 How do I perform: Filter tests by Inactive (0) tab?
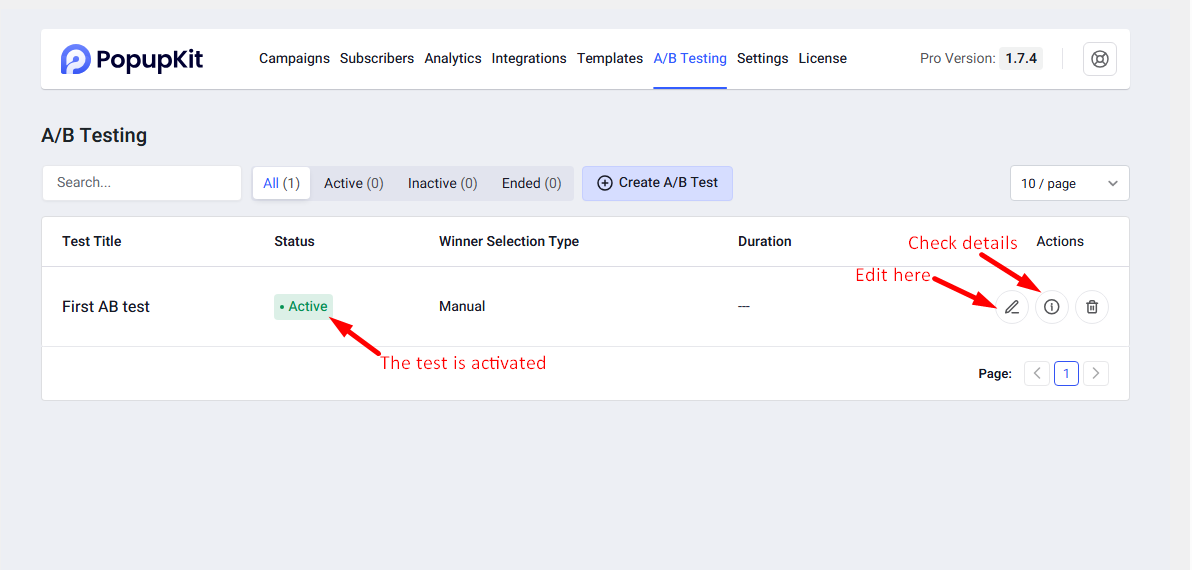click(442, 183)
